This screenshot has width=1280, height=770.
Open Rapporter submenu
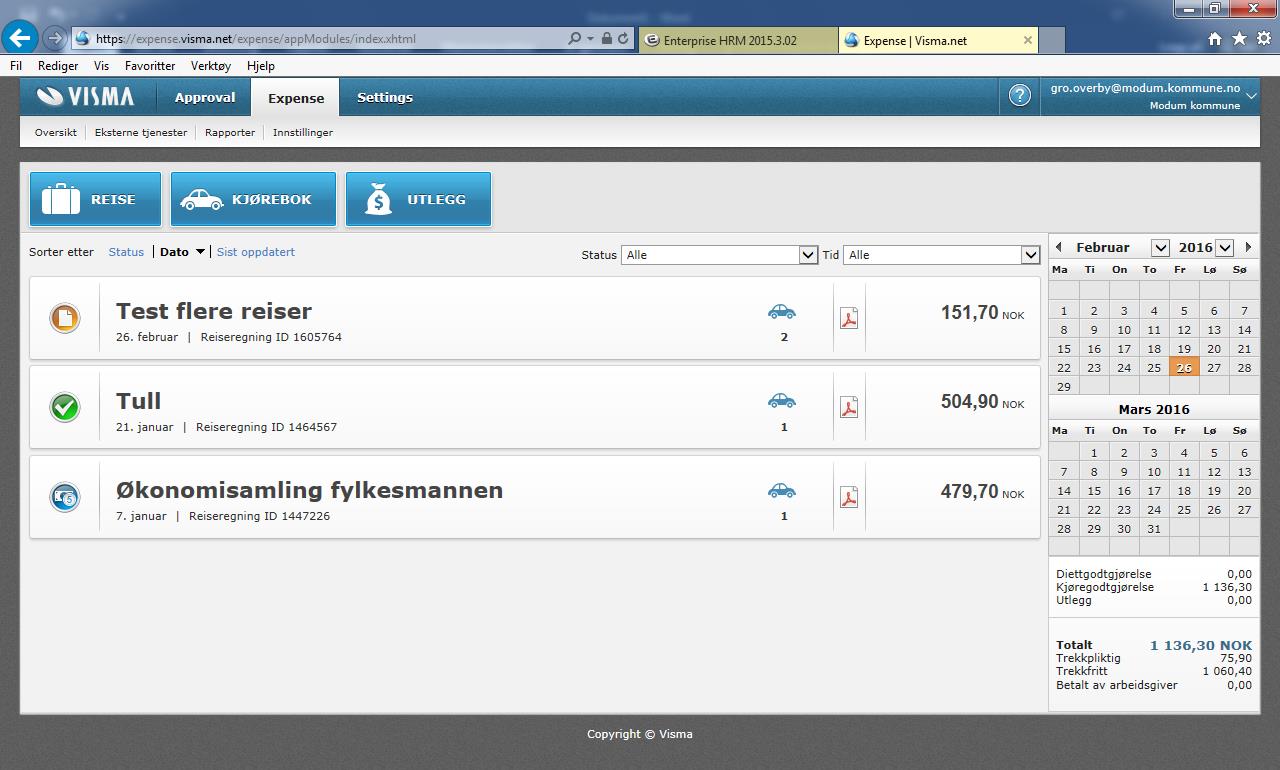coord(230,132)
